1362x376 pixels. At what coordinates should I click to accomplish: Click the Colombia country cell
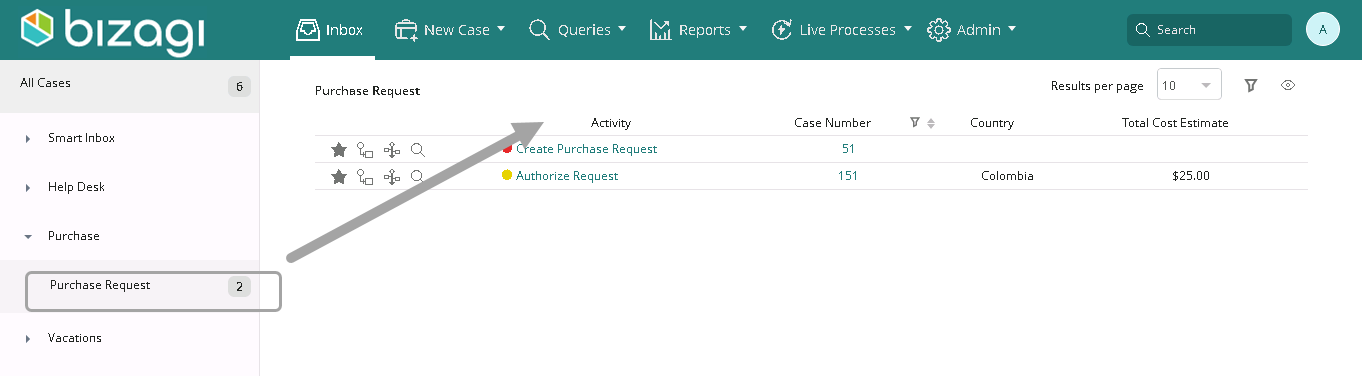1007,176
